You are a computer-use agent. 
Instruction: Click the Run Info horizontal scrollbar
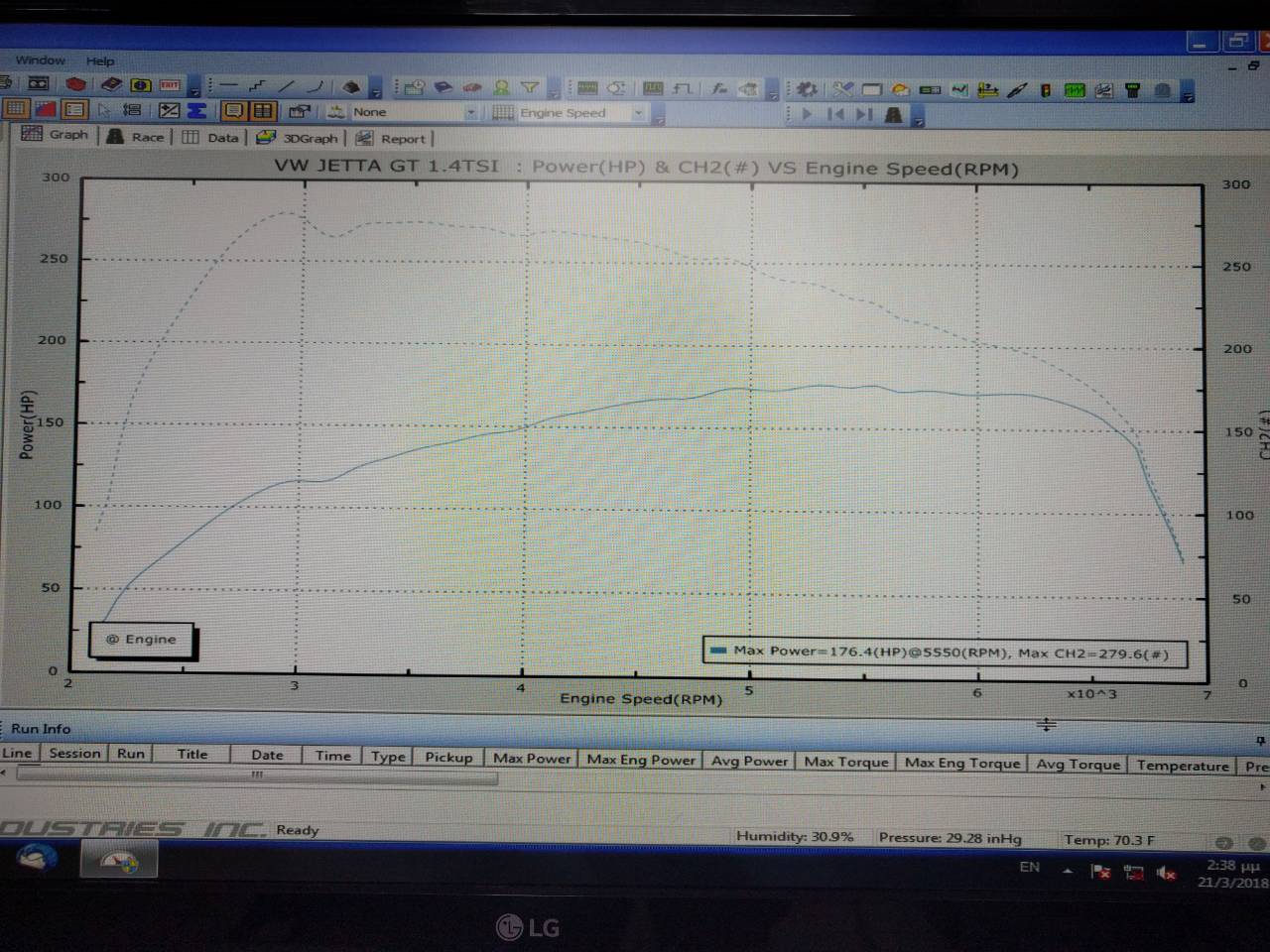256,775
